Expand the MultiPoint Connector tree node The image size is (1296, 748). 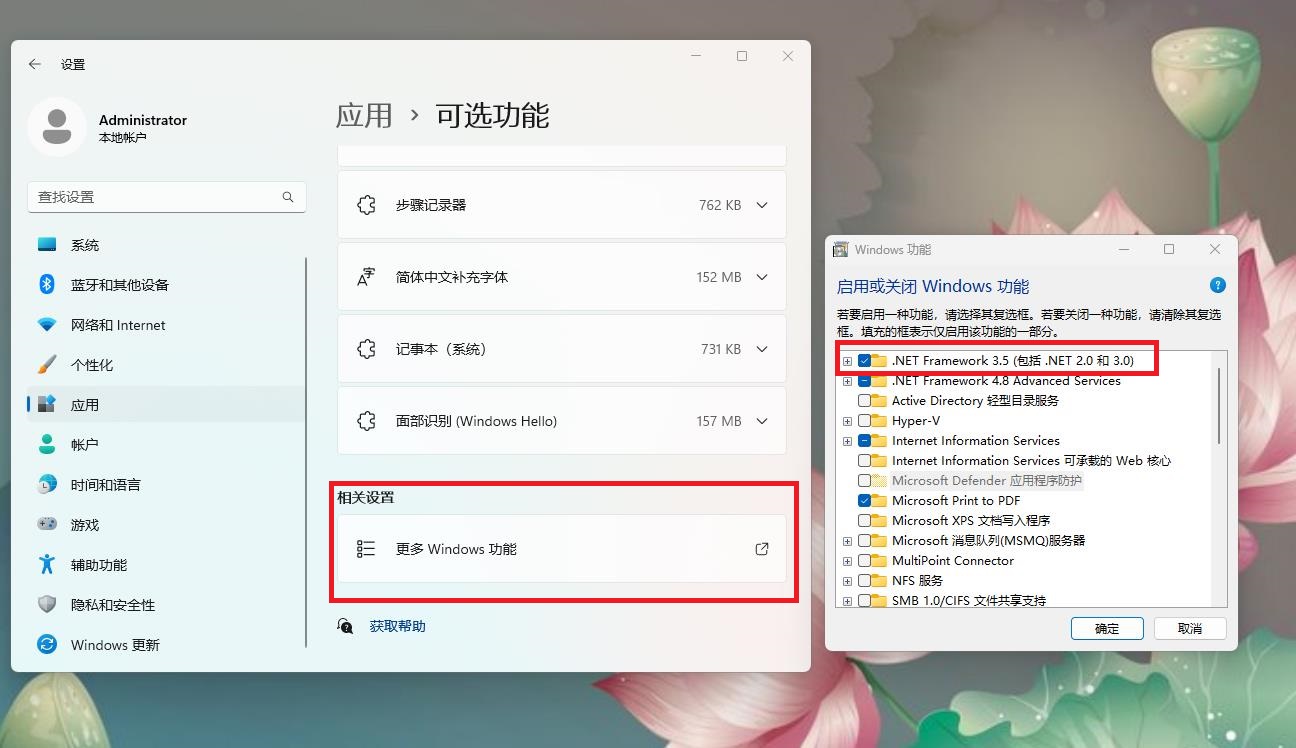click(847, 561)
